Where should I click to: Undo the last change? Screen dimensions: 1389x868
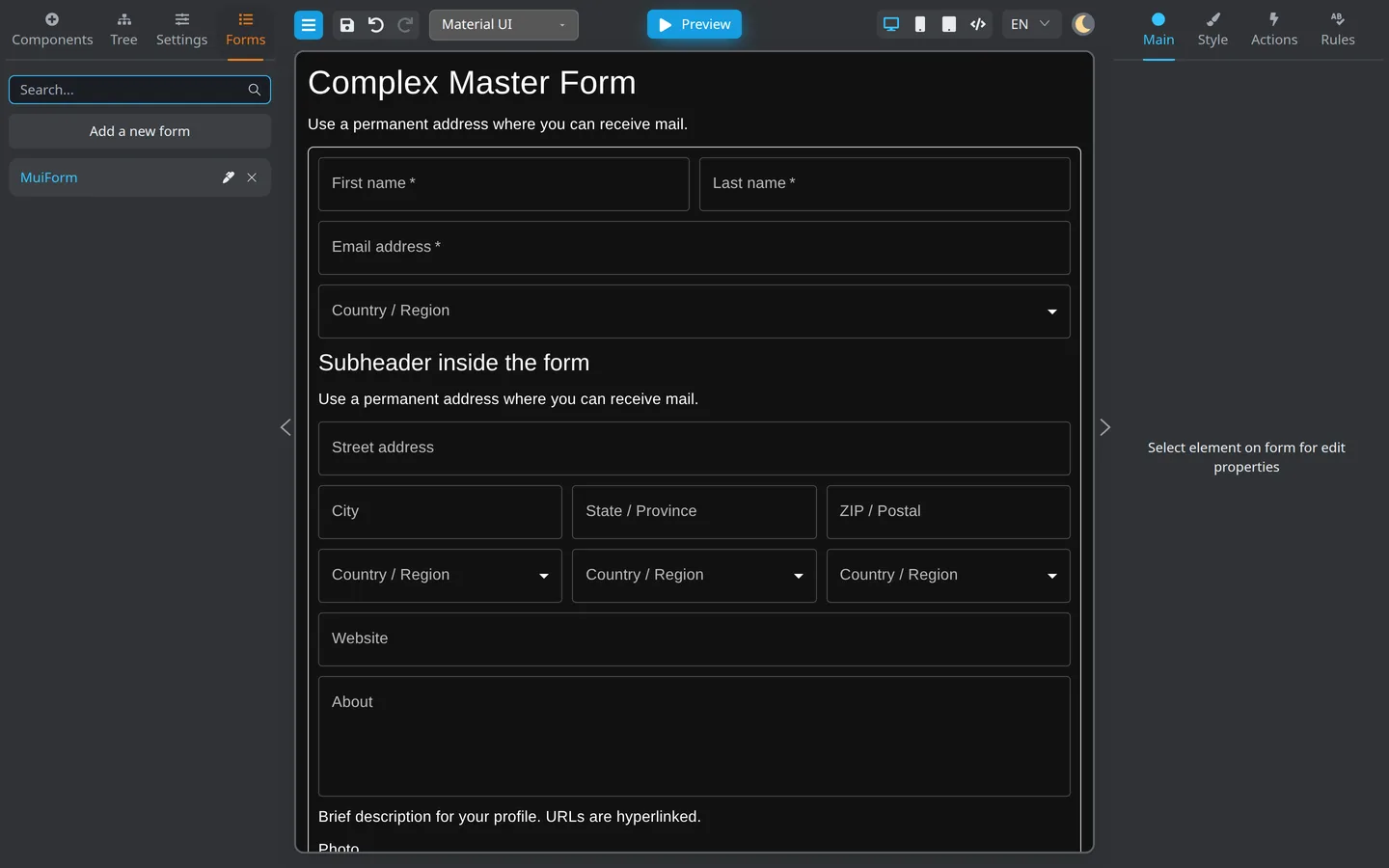tap(376, 25)
